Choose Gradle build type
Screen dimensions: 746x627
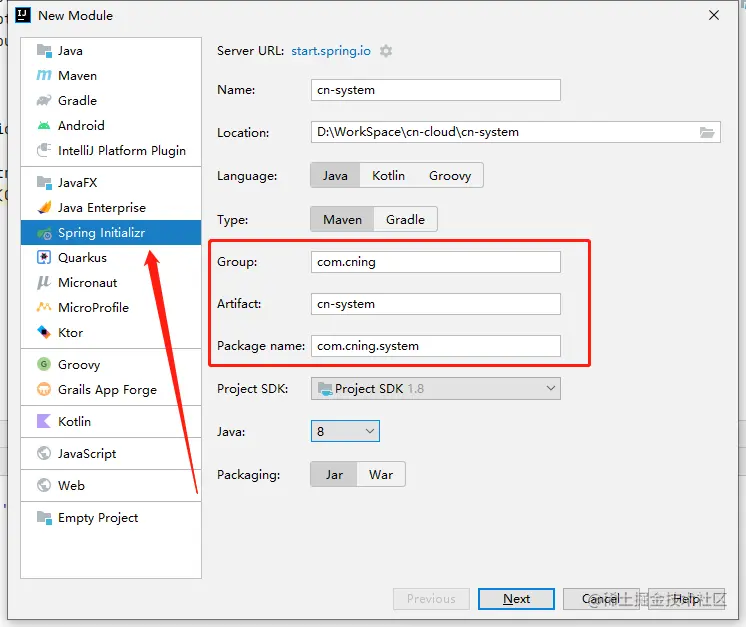[x=405, y=219]
